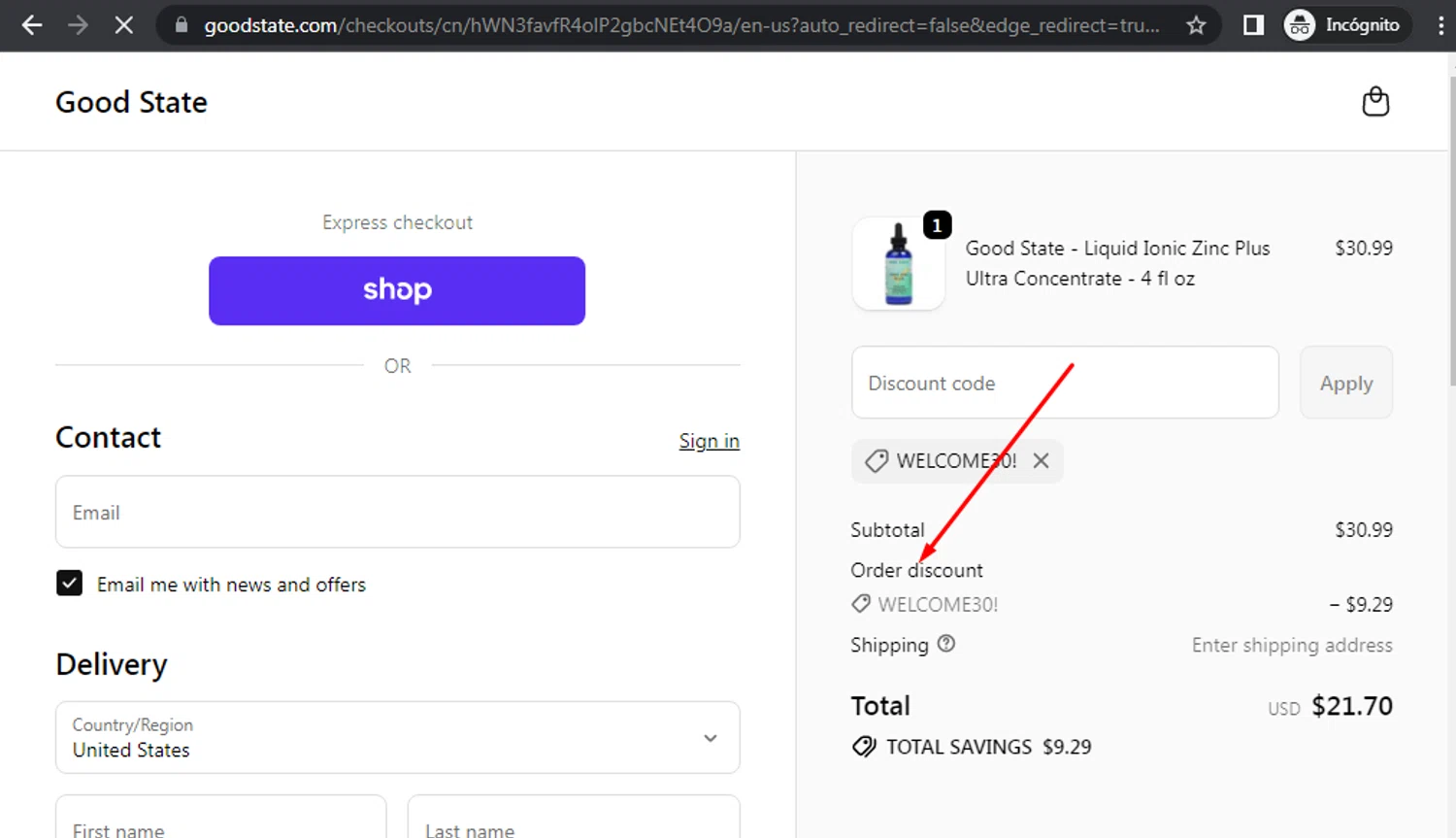Focus the First name field
Image resolution: width=1456 pixels, height=838 pixels.
click(x=220, y=817)
